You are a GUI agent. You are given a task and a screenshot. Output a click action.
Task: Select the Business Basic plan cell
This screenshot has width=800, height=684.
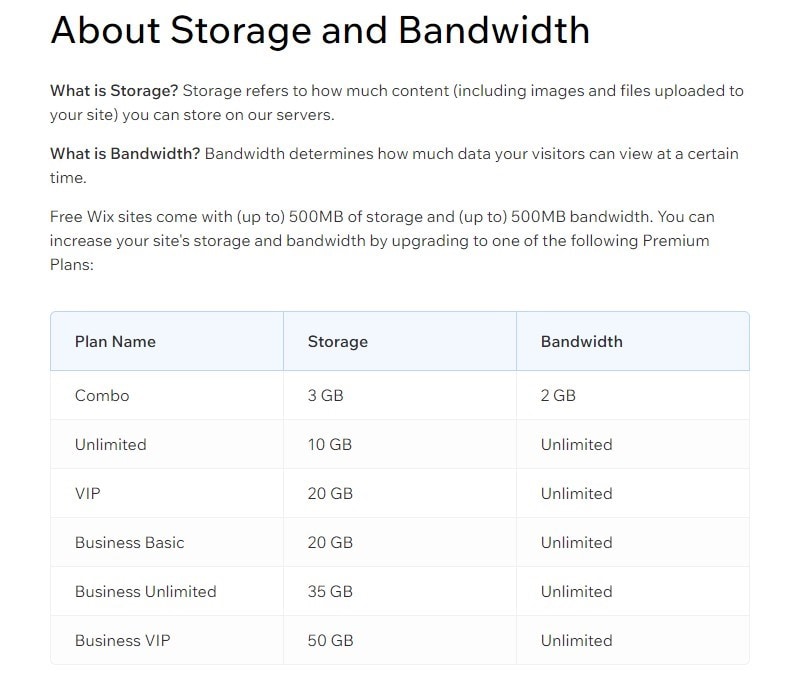click(129, 542)
